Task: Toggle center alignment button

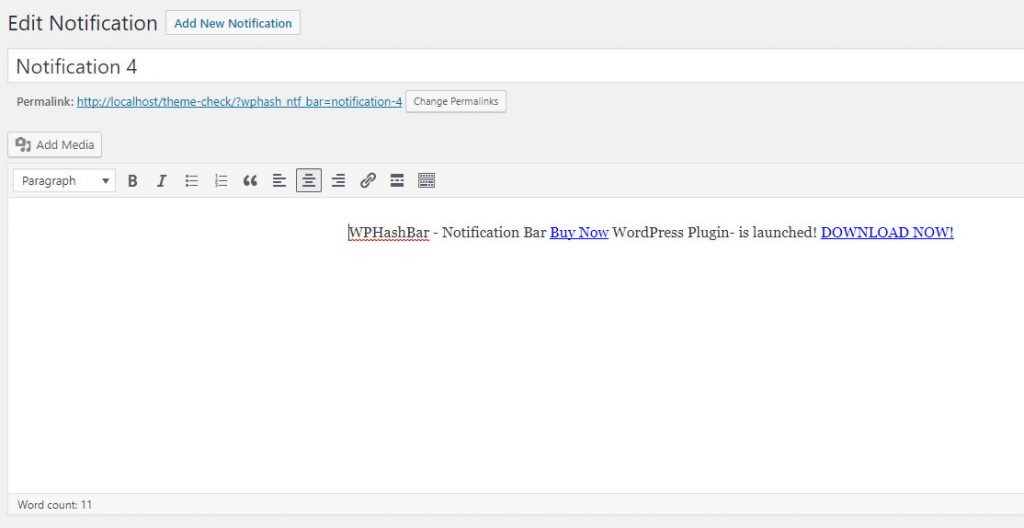Action: point(309,181)
